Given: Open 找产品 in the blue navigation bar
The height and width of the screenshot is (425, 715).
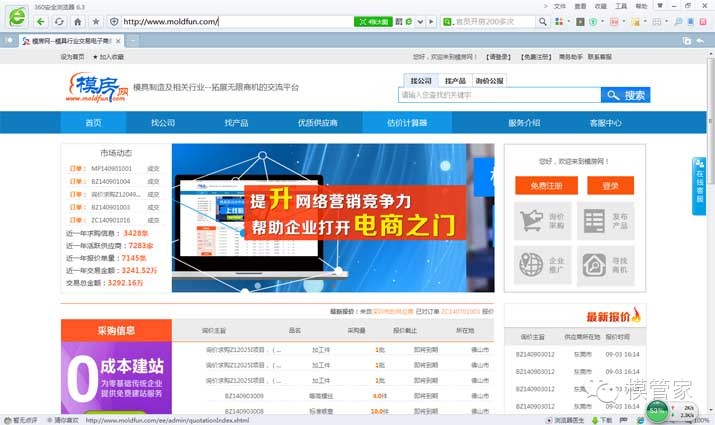Looking at the screenshot, I should click(x=236, y=123).
